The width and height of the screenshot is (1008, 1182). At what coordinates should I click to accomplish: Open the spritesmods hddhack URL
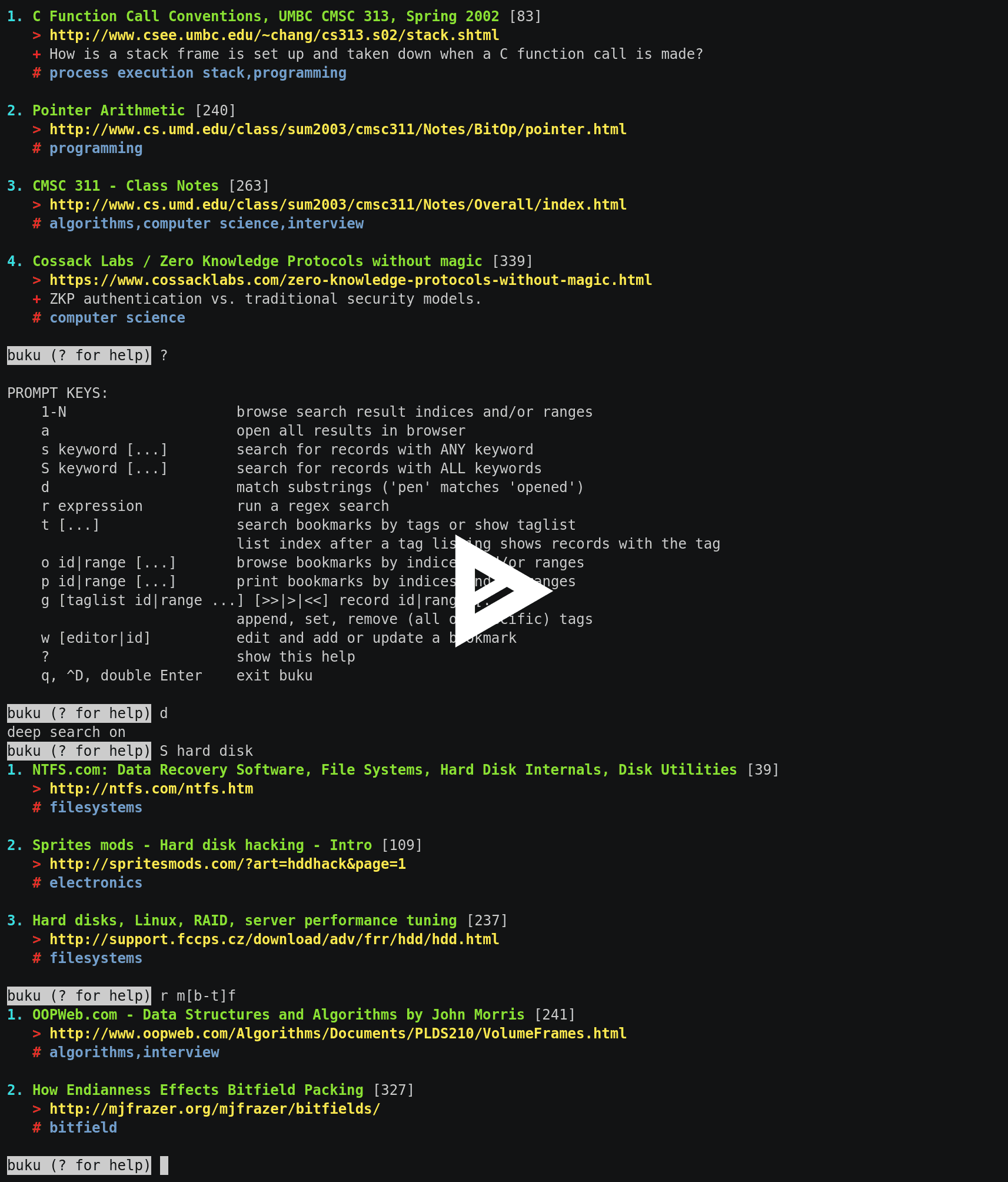(228, 864)
